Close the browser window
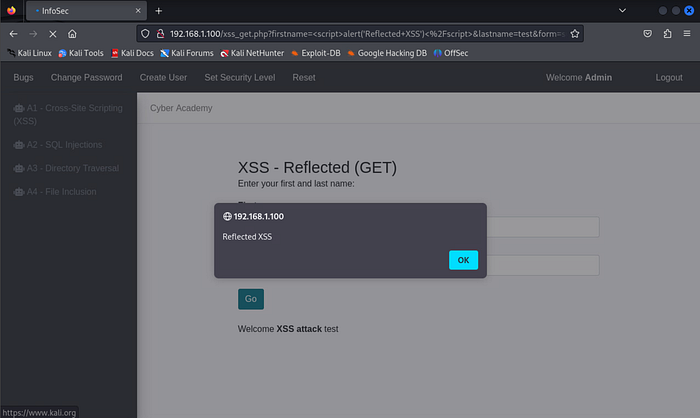The image size is (700, 418). (689, 10)
